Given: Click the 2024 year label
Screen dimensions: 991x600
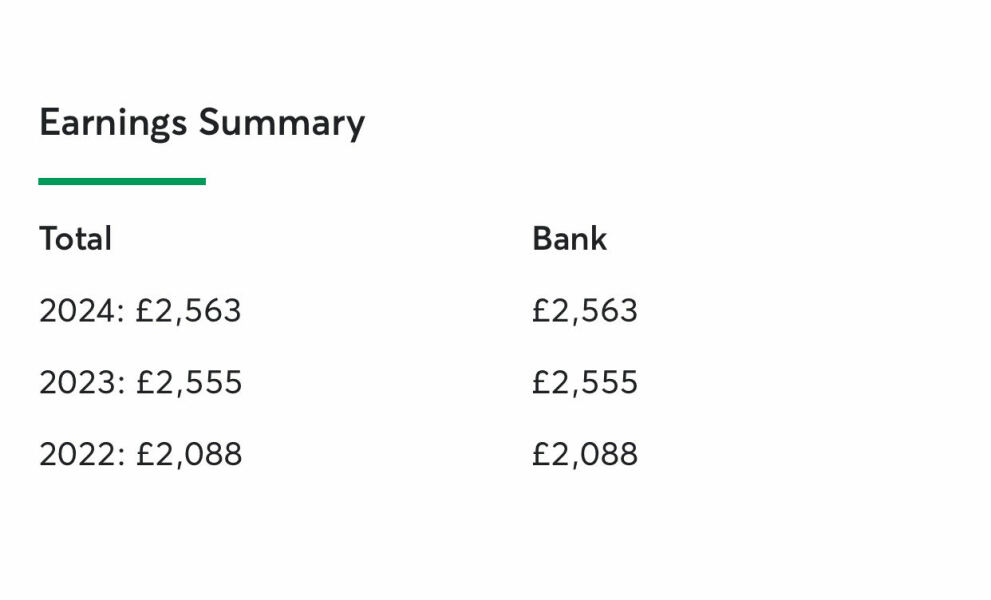Looking at the screenshot, I should pyautogui.click(x=76, y=311).
